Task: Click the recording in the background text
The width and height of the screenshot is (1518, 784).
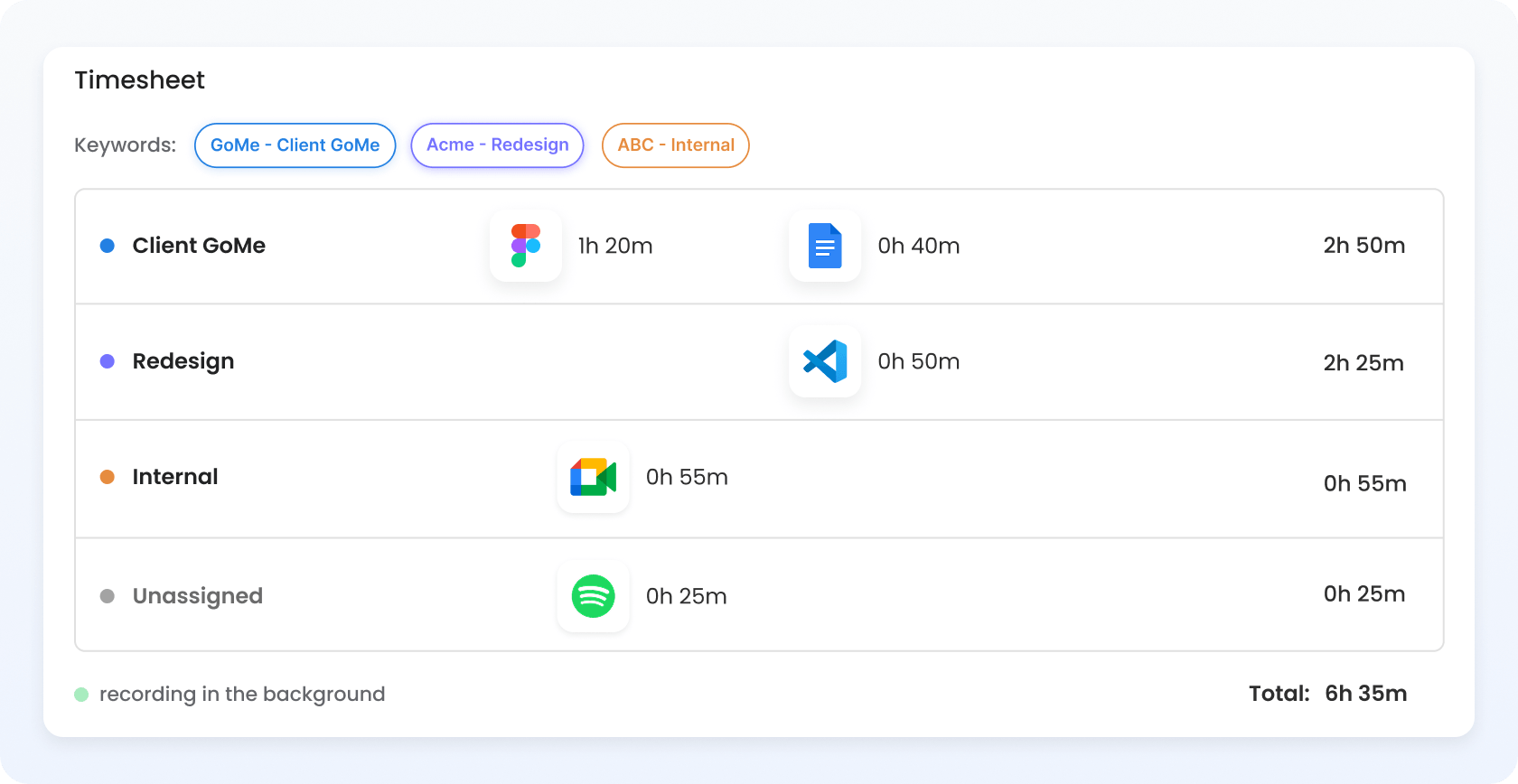Action: pyautogui.click(x=242, y=695)
